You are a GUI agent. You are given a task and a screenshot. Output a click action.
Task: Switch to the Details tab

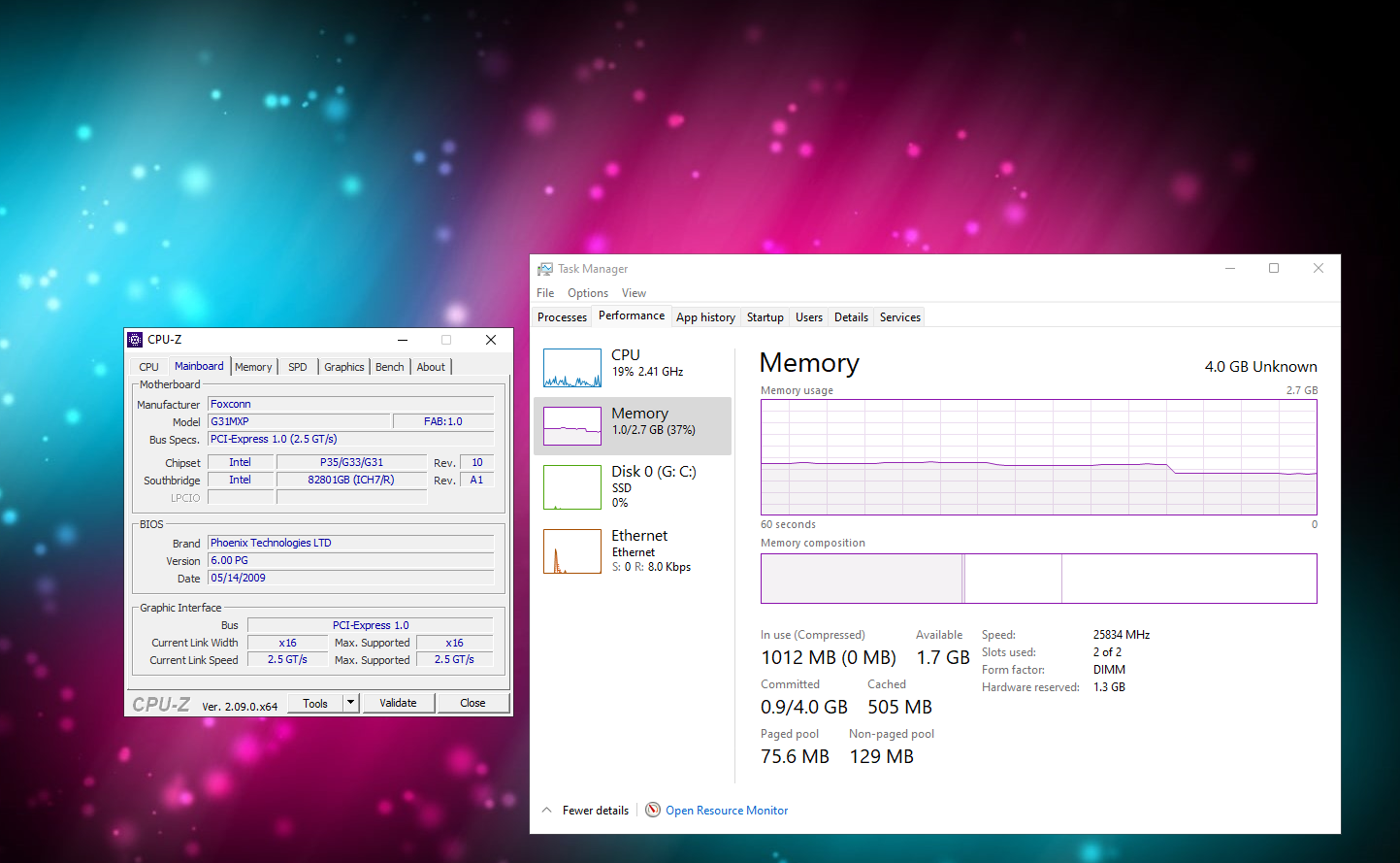pos(851,317)
